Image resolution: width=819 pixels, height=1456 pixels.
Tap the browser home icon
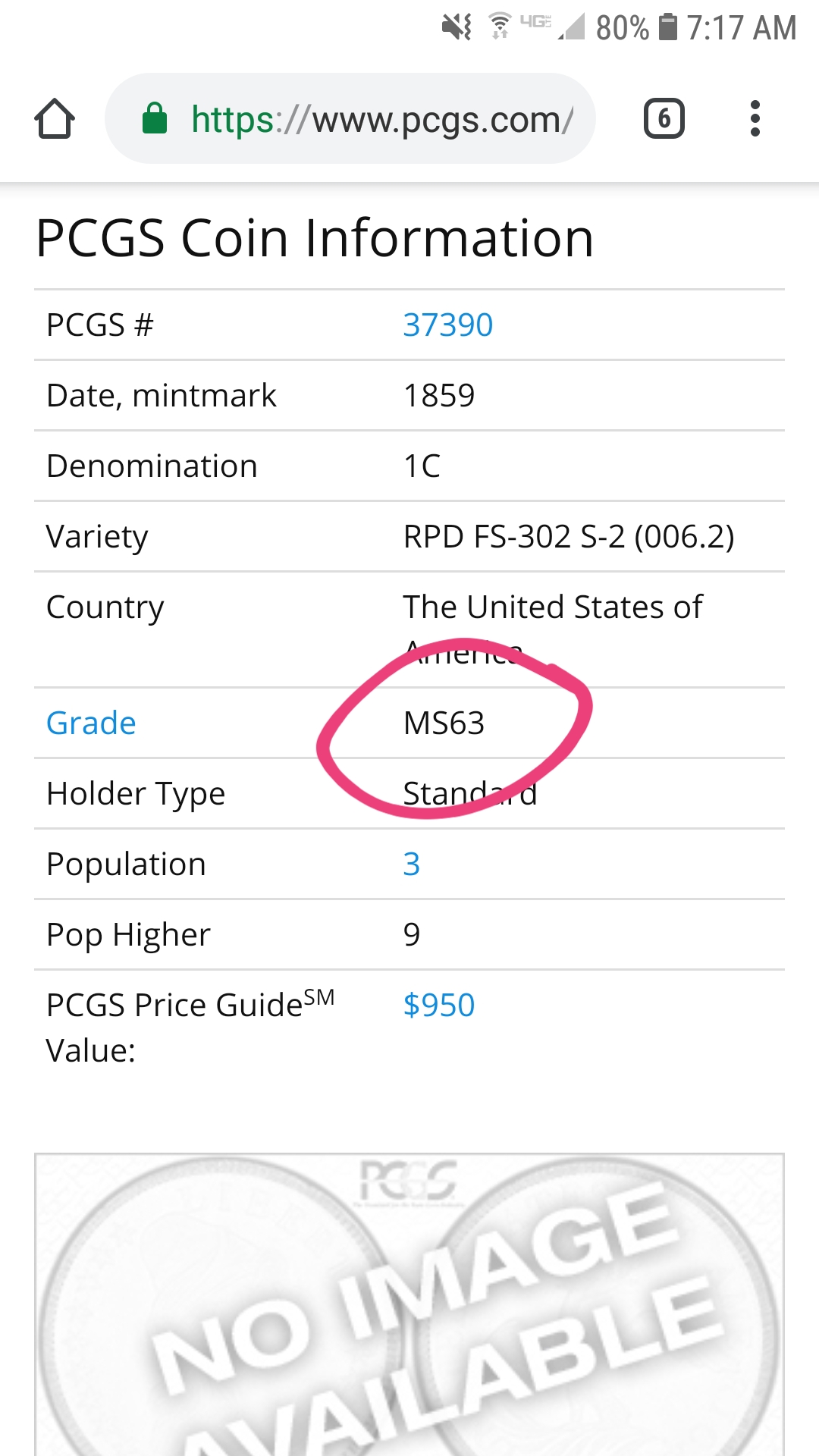pos(55,119)
